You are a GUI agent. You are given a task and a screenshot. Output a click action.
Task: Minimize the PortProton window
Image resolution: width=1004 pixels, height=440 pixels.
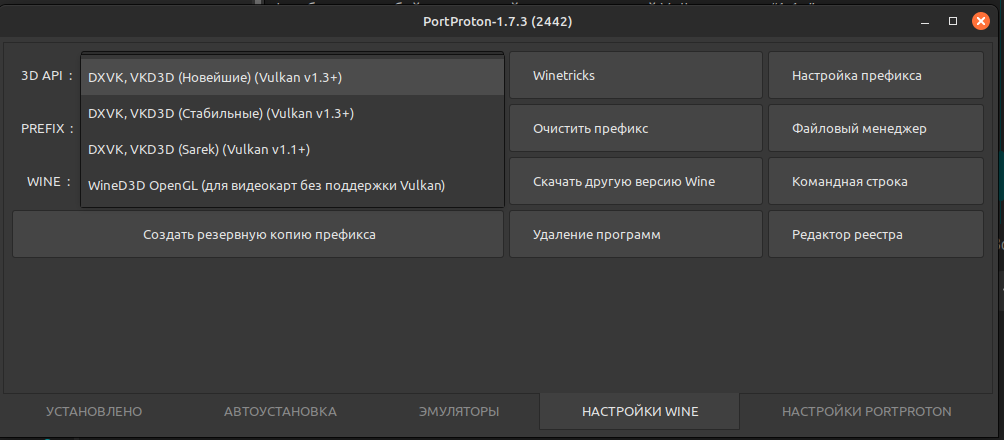click(x=927, y=20)
